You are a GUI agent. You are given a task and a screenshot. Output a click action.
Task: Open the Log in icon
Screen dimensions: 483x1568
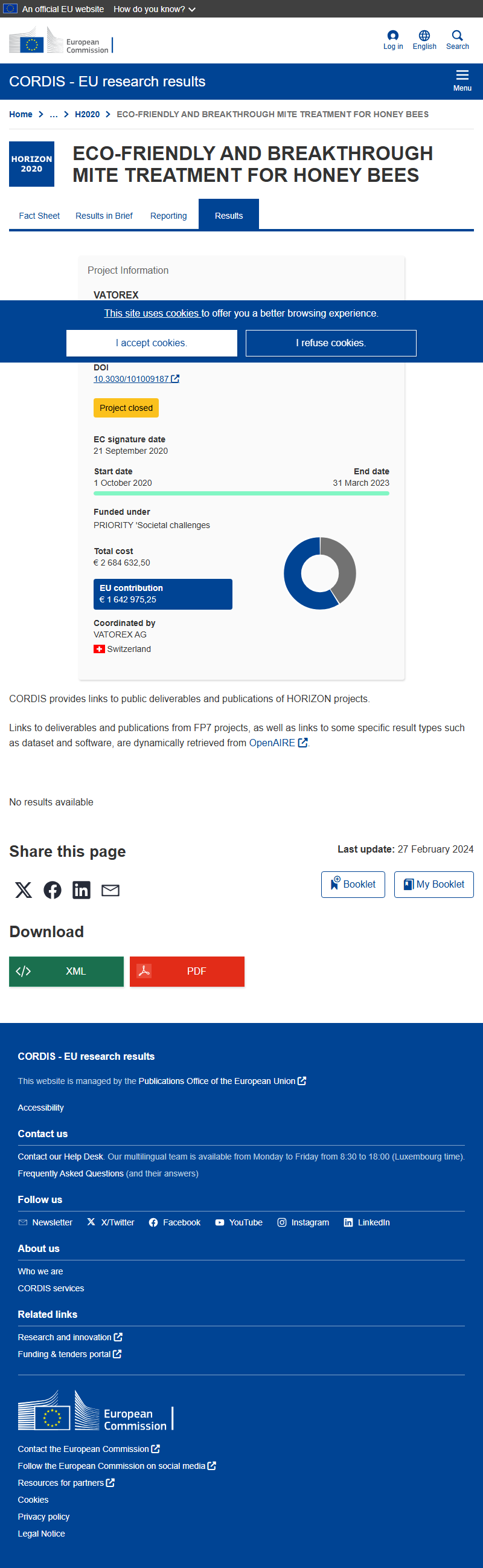(393, 40)
